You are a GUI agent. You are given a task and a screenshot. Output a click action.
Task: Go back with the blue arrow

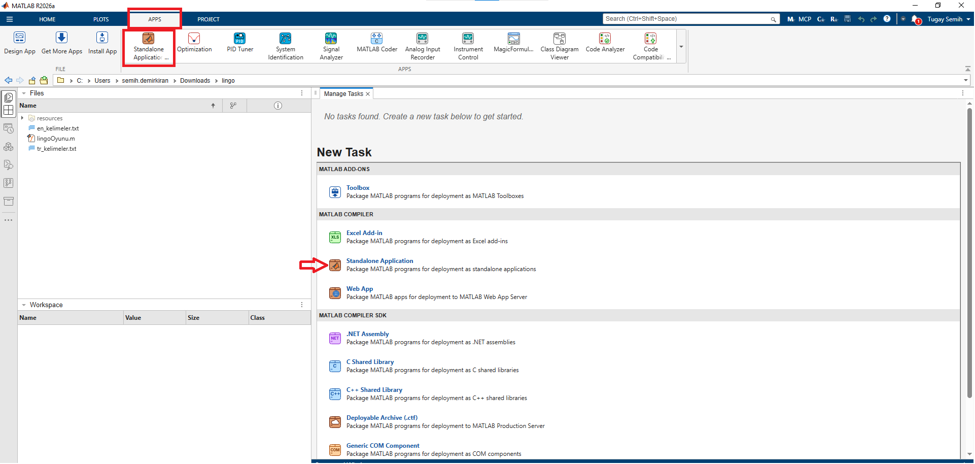[x=9, y=81]
